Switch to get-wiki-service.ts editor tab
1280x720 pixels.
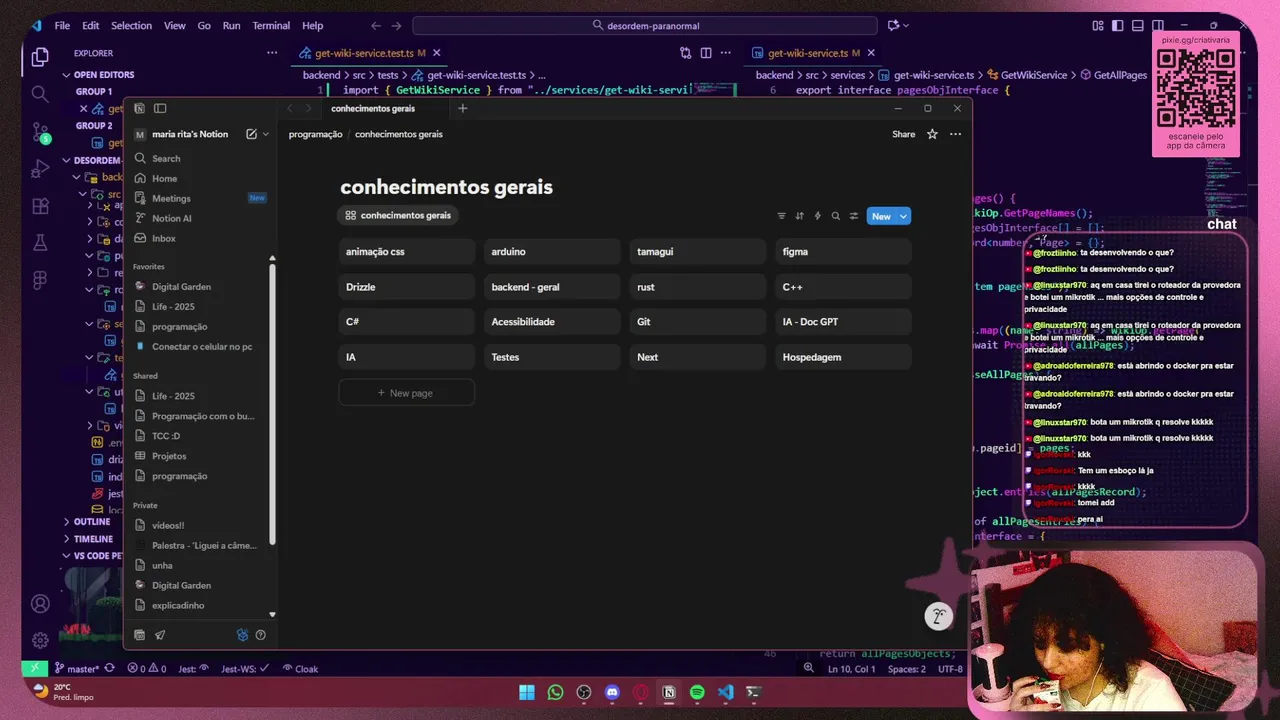[814, 53]
